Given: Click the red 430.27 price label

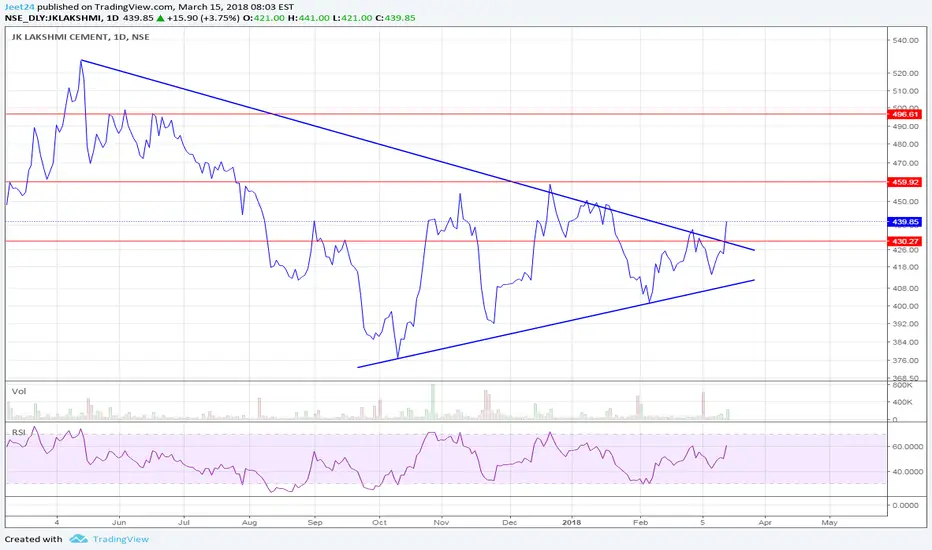Looking at the screenshot, I should (x=905, y=241).
